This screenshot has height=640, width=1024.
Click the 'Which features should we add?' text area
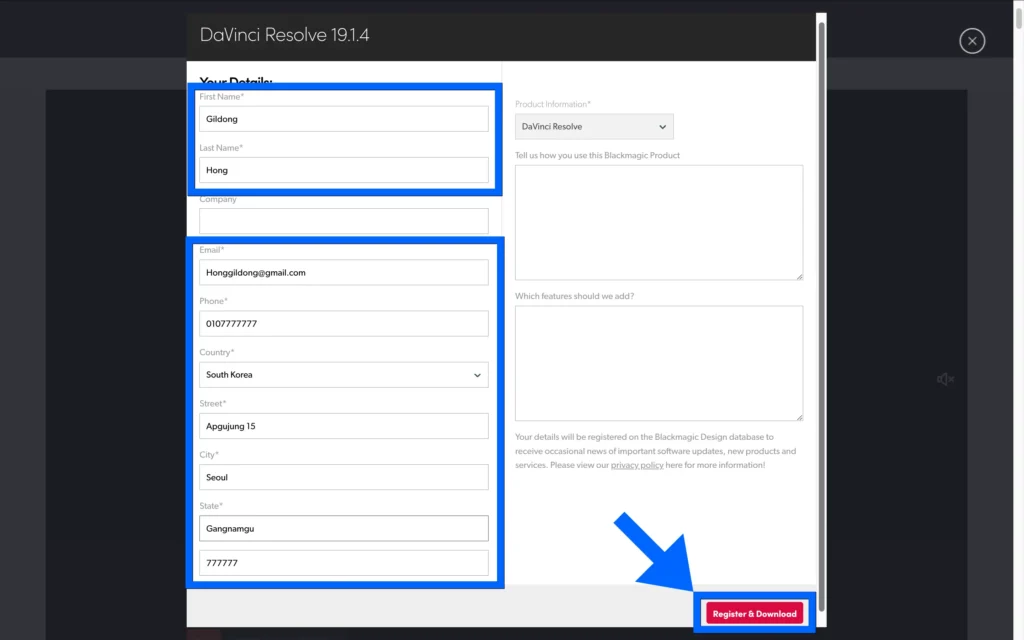click(659, 363)
